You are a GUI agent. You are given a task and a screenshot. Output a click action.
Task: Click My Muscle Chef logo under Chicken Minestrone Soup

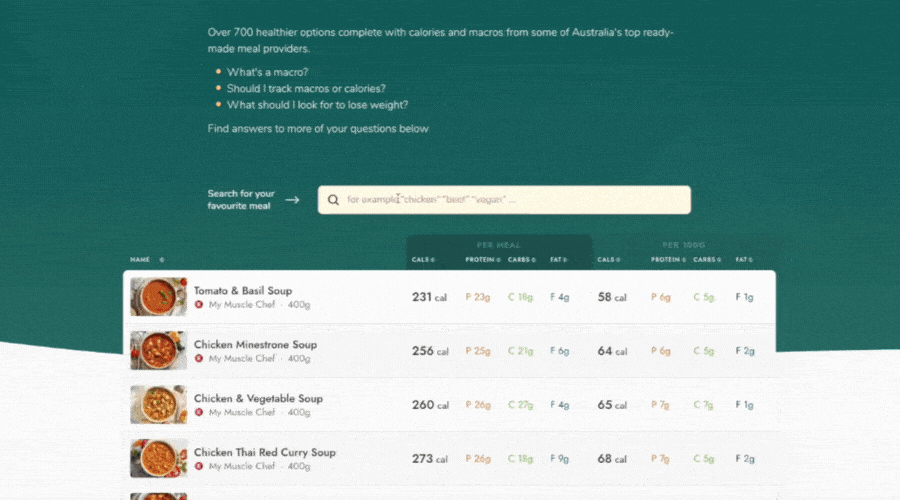(199, 359)
